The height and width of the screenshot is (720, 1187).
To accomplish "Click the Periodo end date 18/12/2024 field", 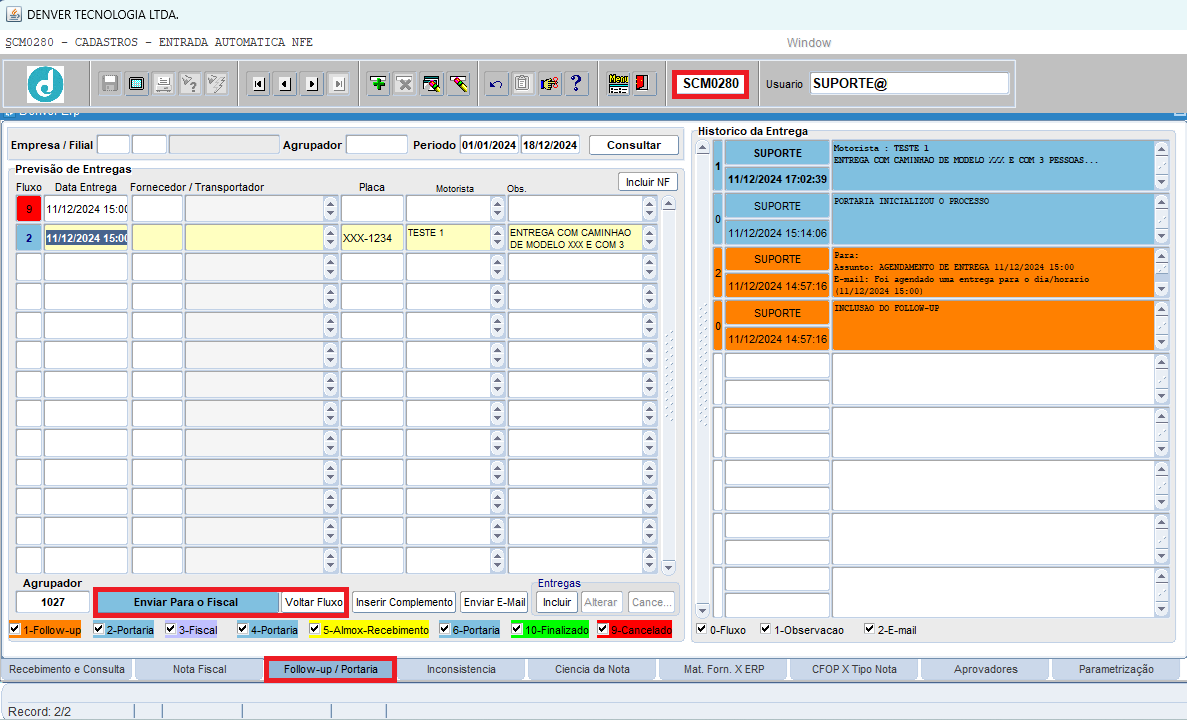I will click(x=550, y=145).
